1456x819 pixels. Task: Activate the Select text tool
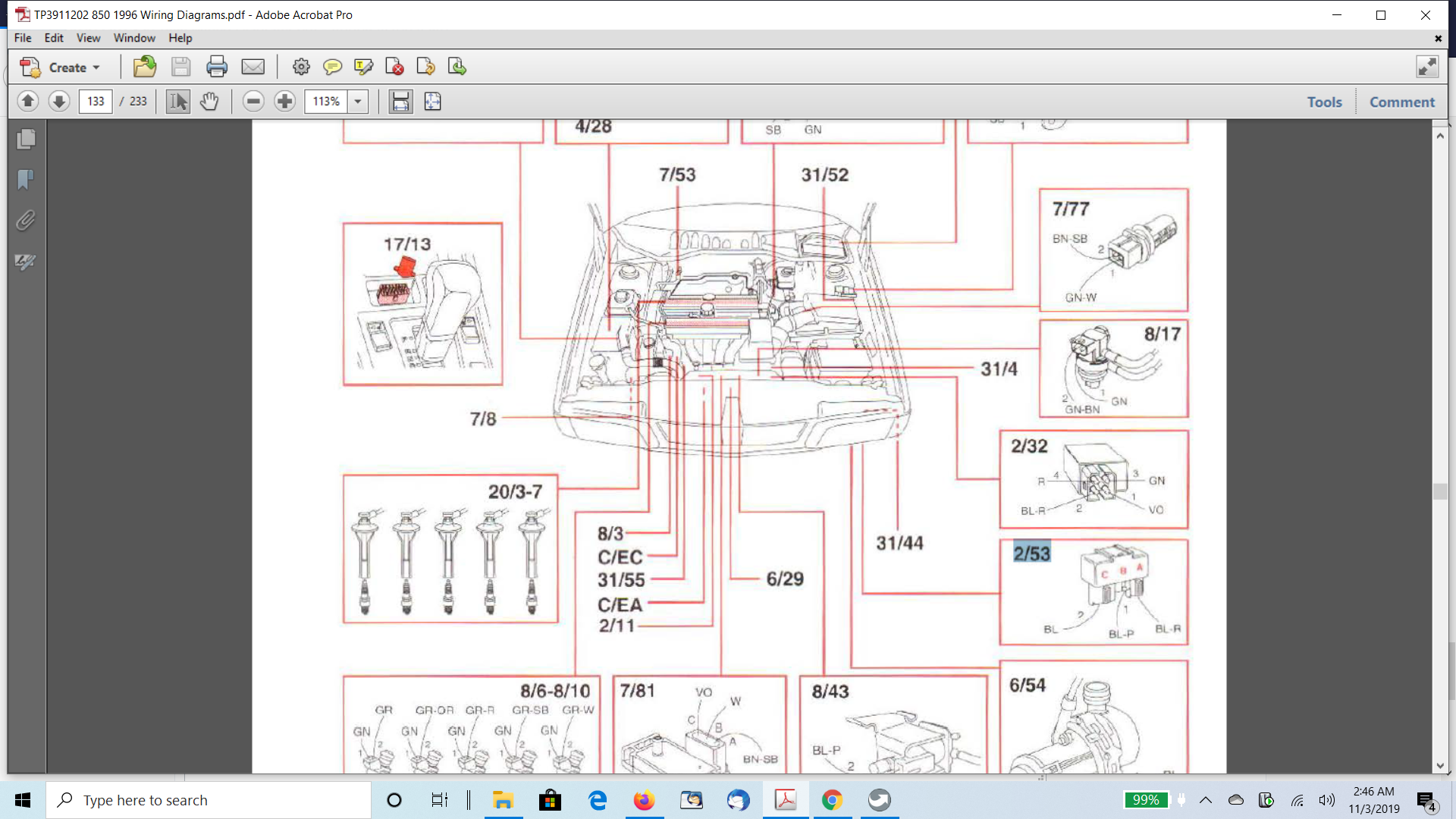(x=178, y=101)
